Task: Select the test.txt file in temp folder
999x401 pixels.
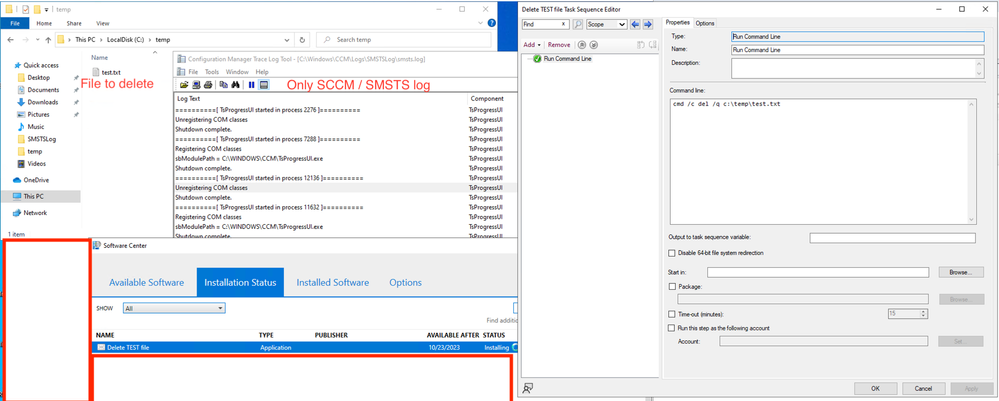Action: click(x=106, y=72)
